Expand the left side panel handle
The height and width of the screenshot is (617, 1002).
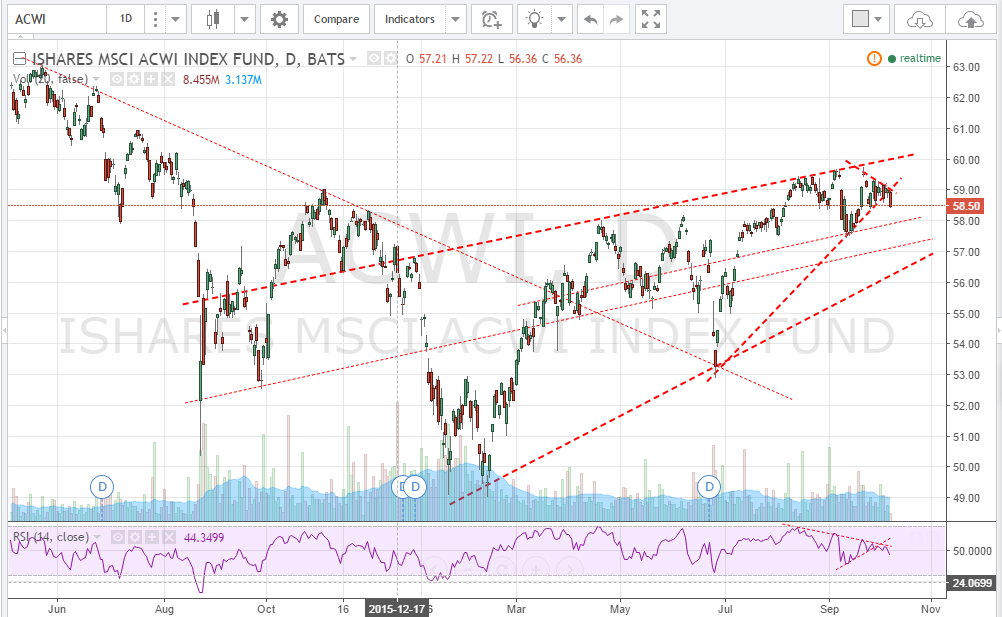pos(4,331)
